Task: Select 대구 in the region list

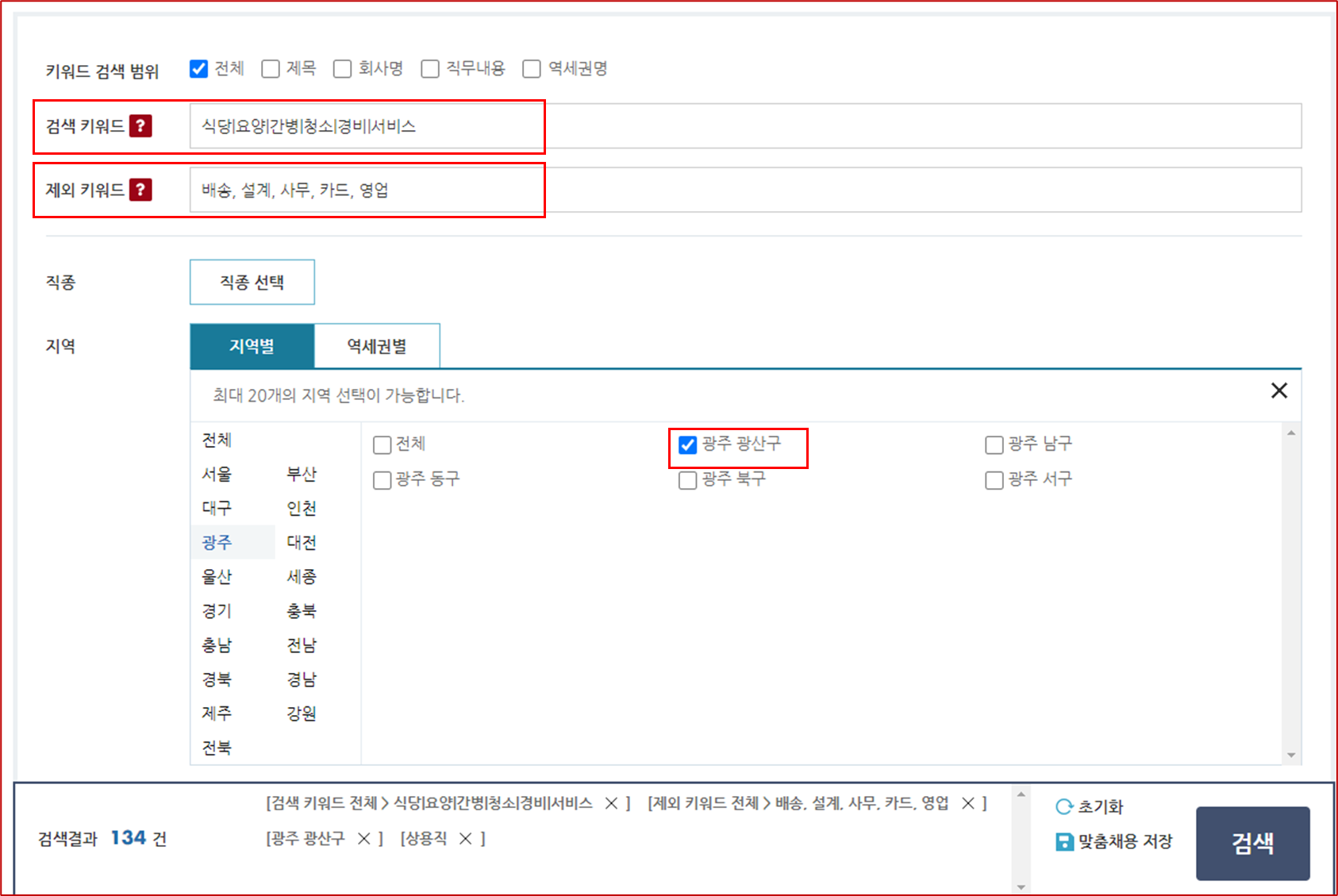Action: pyautogui.click(x=217, y=508)
